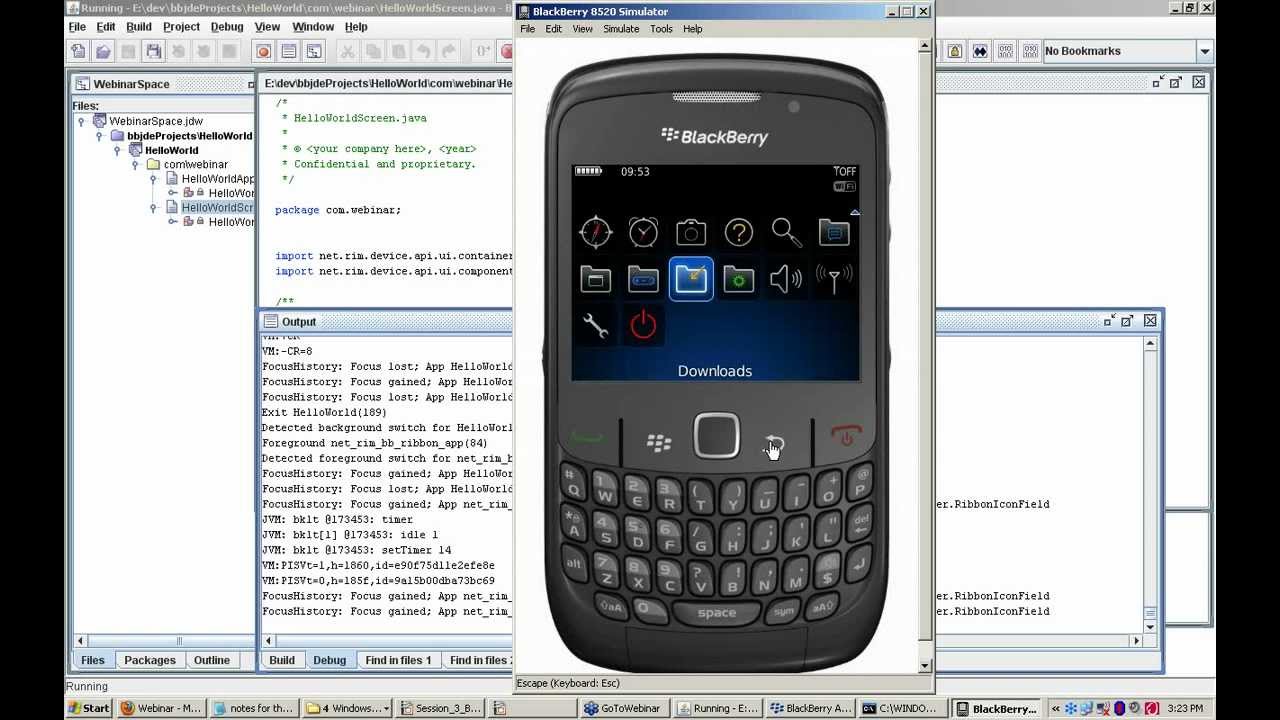1280x720 pixels.
Task: Click the New File toolbar icon in JDE
Action: pos(78,51)
